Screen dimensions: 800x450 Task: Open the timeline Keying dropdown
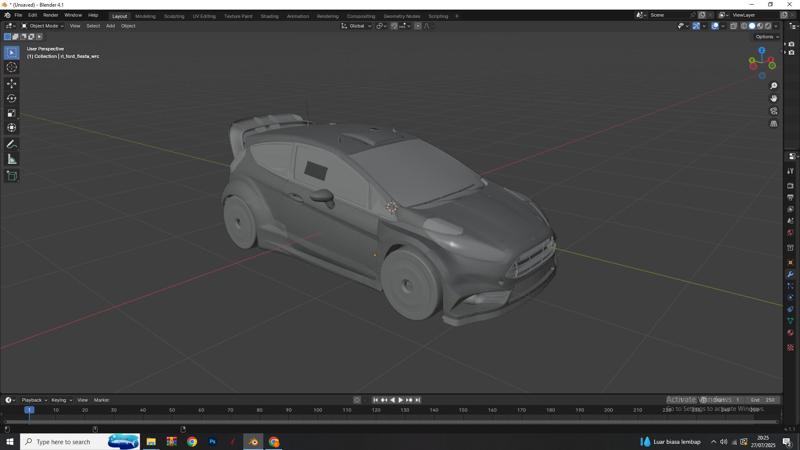click(x=61, y=400)
